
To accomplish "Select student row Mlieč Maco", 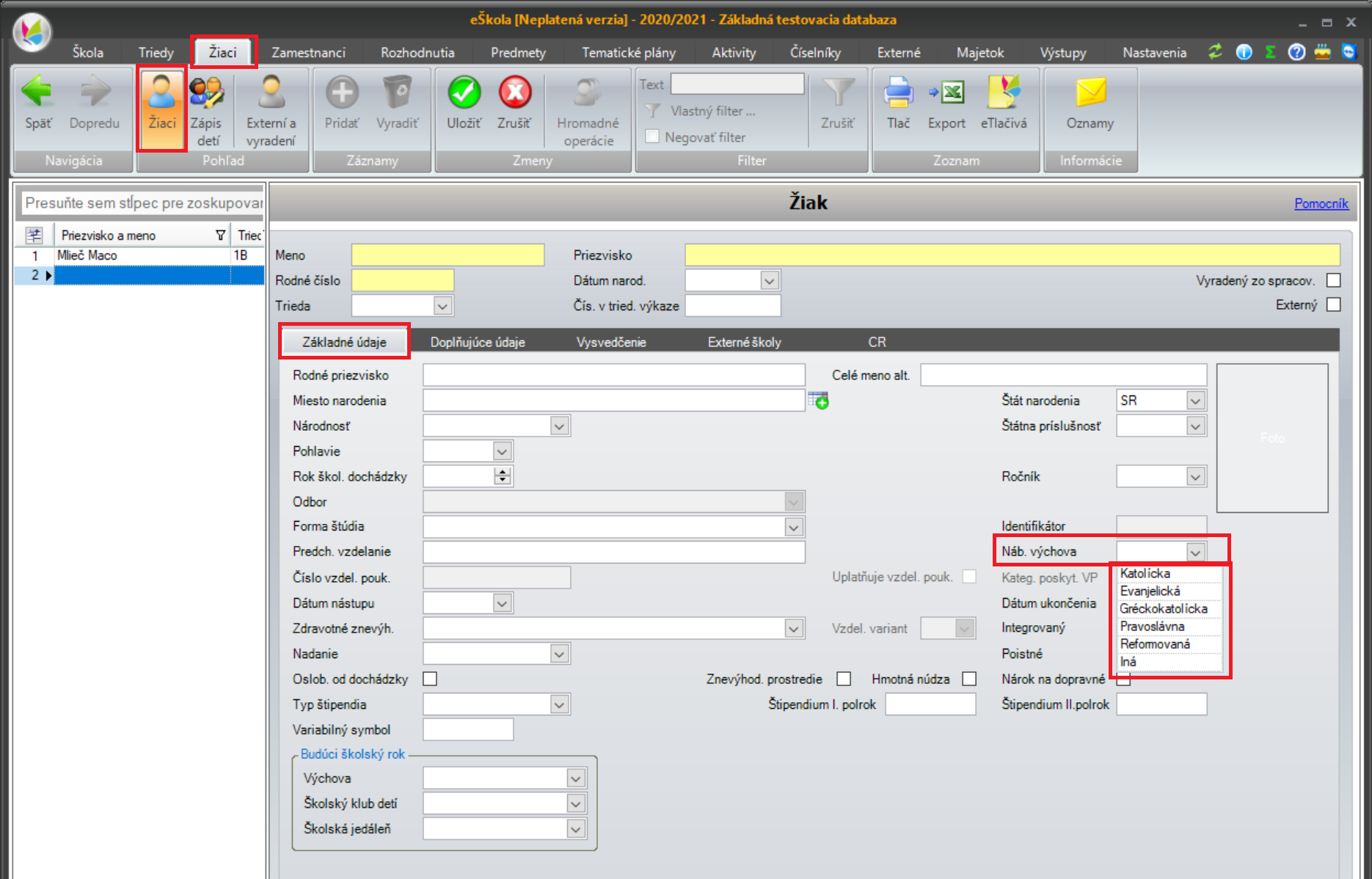I will [x=139, y=255].
